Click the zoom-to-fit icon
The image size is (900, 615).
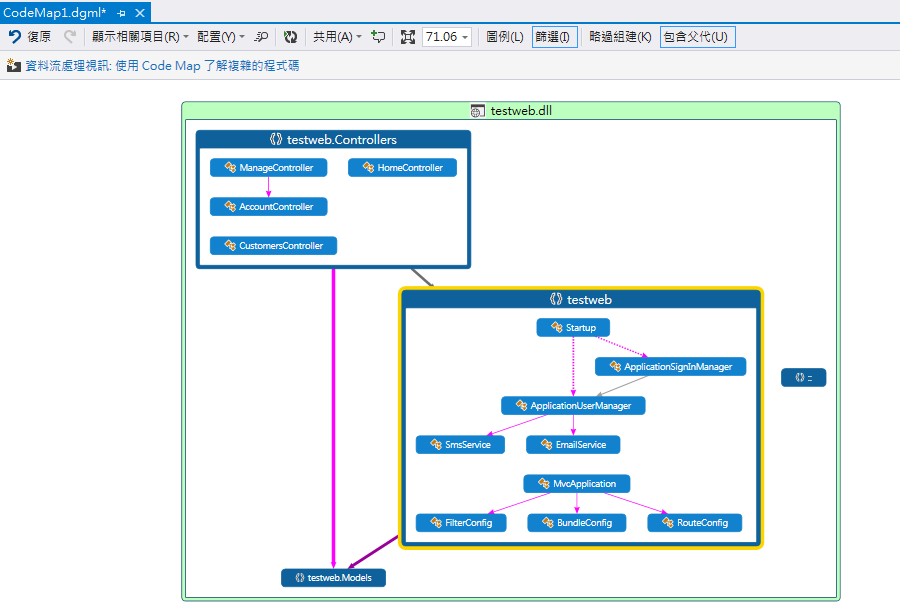click(408, 37)
